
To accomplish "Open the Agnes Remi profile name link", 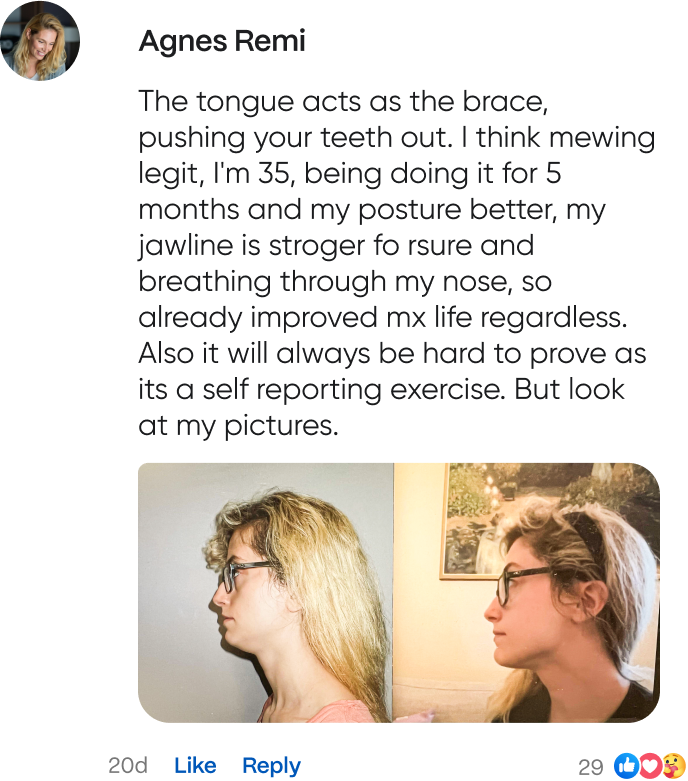I will pos(222,41).
